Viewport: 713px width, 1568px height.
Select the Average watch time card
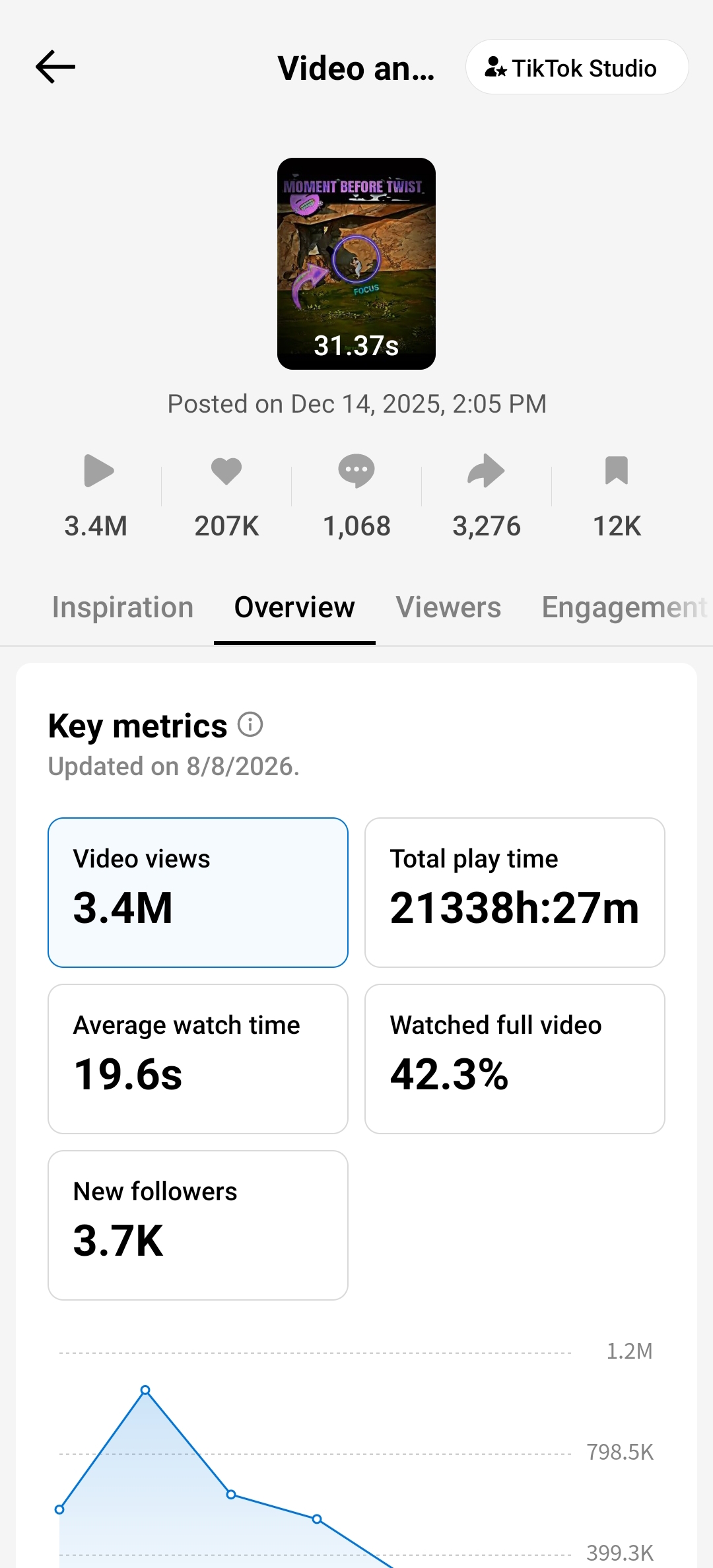pyautogui.click(x=198, y=1059)
